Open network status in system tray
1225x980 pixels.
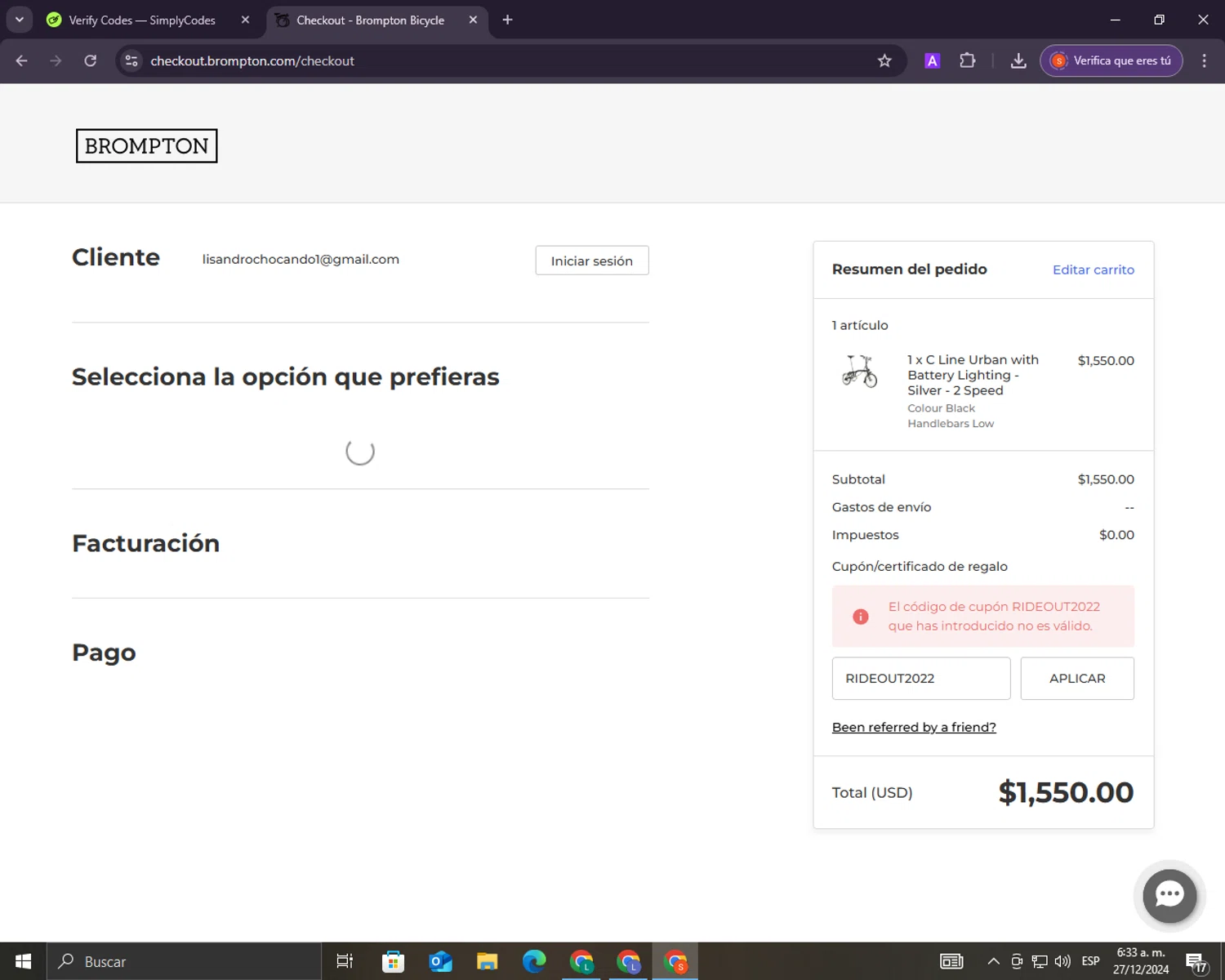pyautogui.click(x=1040, y=961)
